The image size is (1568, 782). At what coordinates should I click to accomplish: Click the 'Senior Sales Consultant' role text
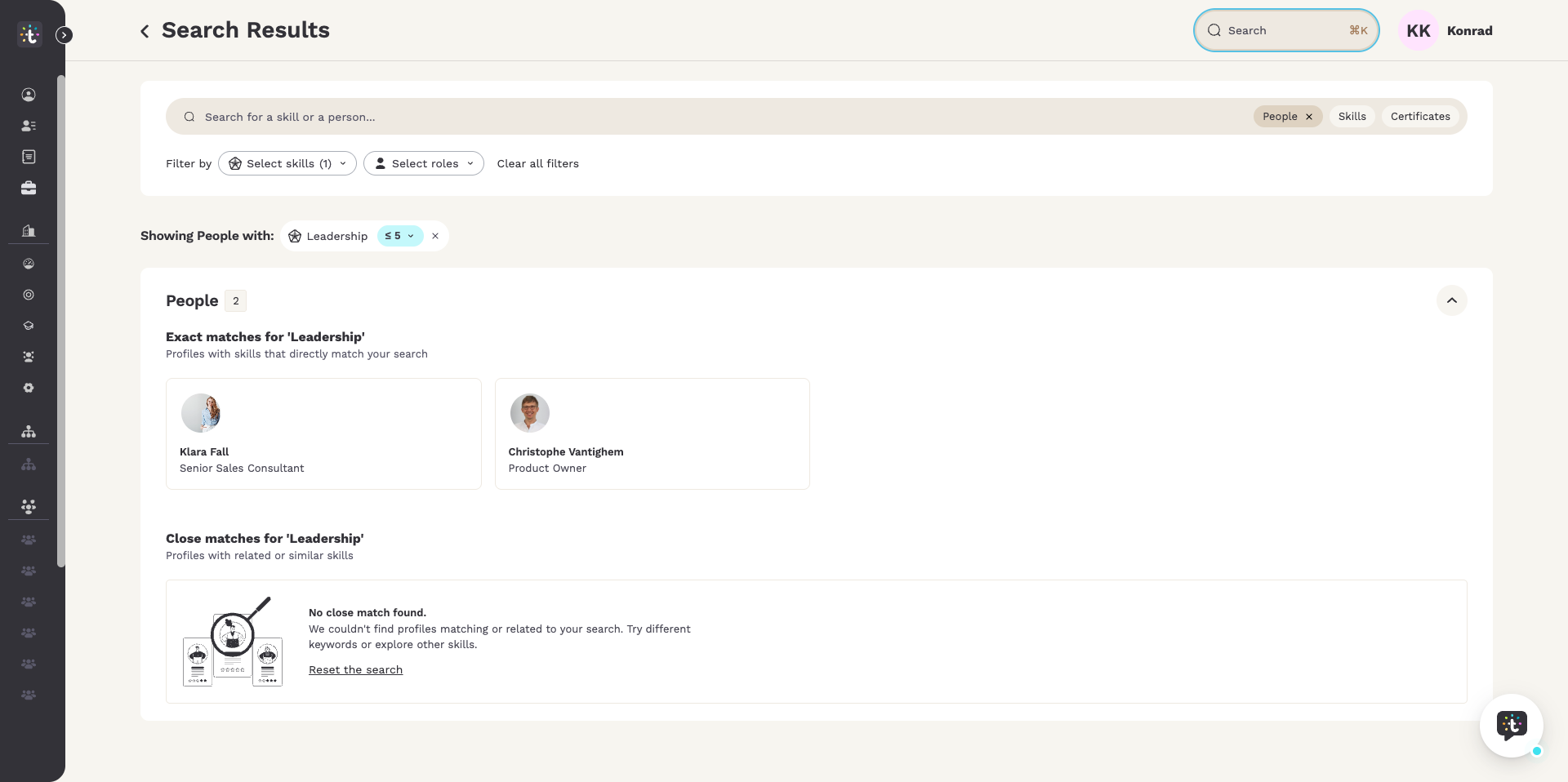coord(242,468)
